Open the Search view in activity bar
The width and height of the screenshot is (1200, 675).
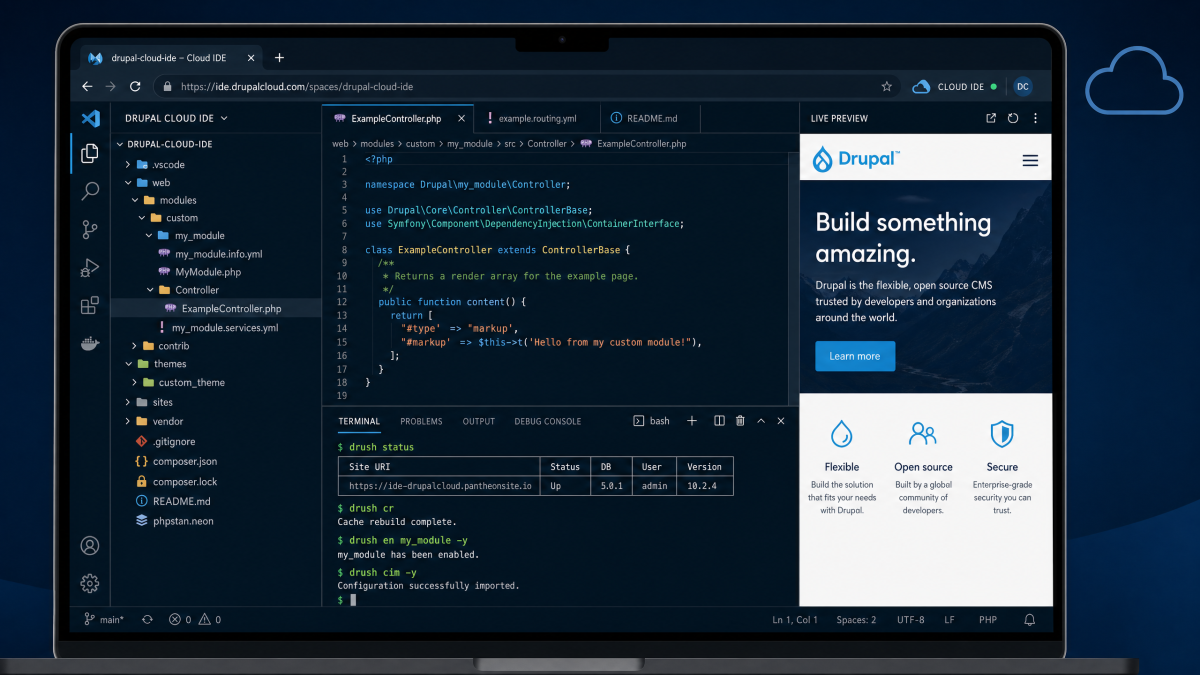(90, 191)
